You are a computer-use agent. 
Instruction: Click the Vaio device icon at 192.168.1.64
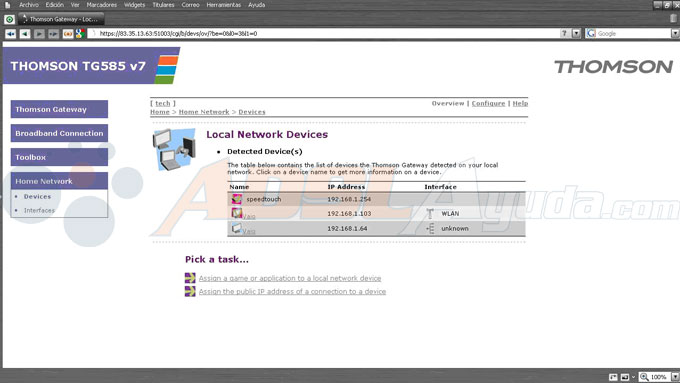point(236,228)
